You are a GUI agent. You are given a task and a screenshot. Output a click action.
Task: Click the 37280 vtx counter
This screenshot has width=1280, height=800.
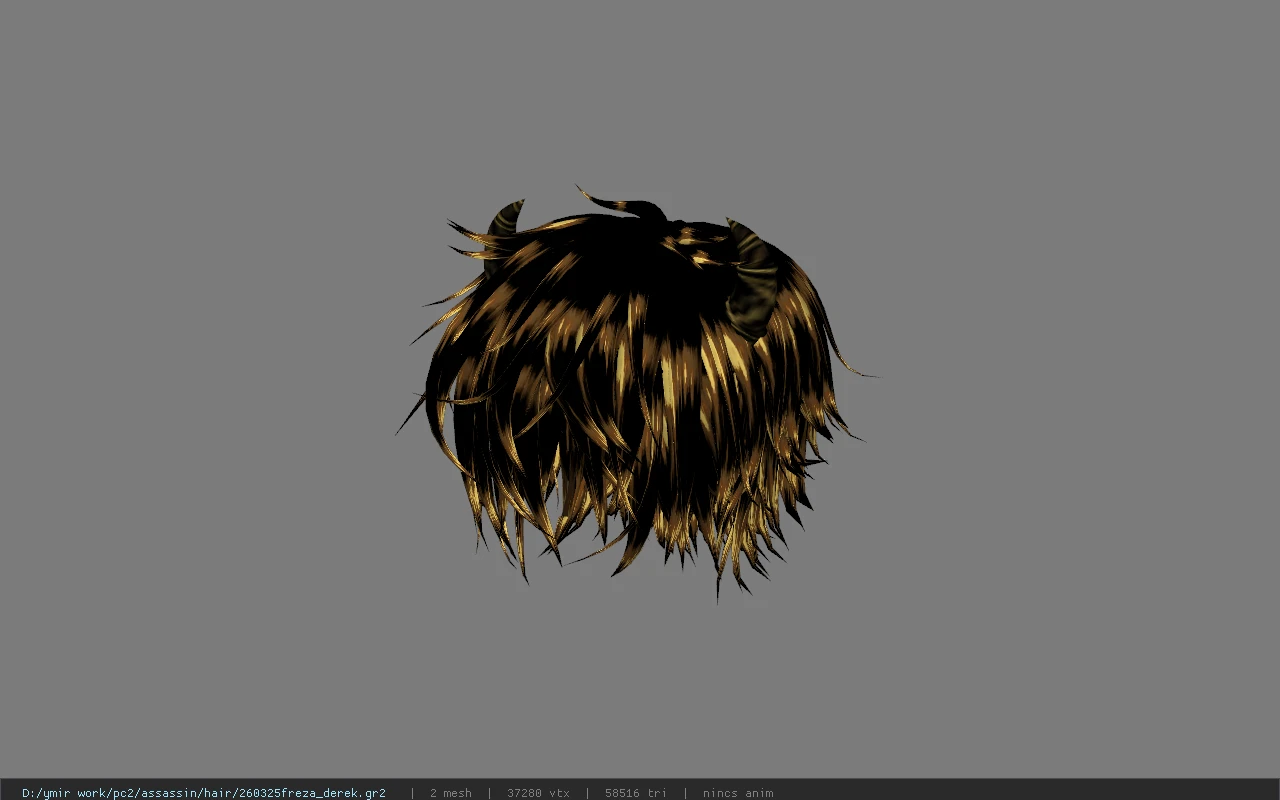tap(538, 793)
